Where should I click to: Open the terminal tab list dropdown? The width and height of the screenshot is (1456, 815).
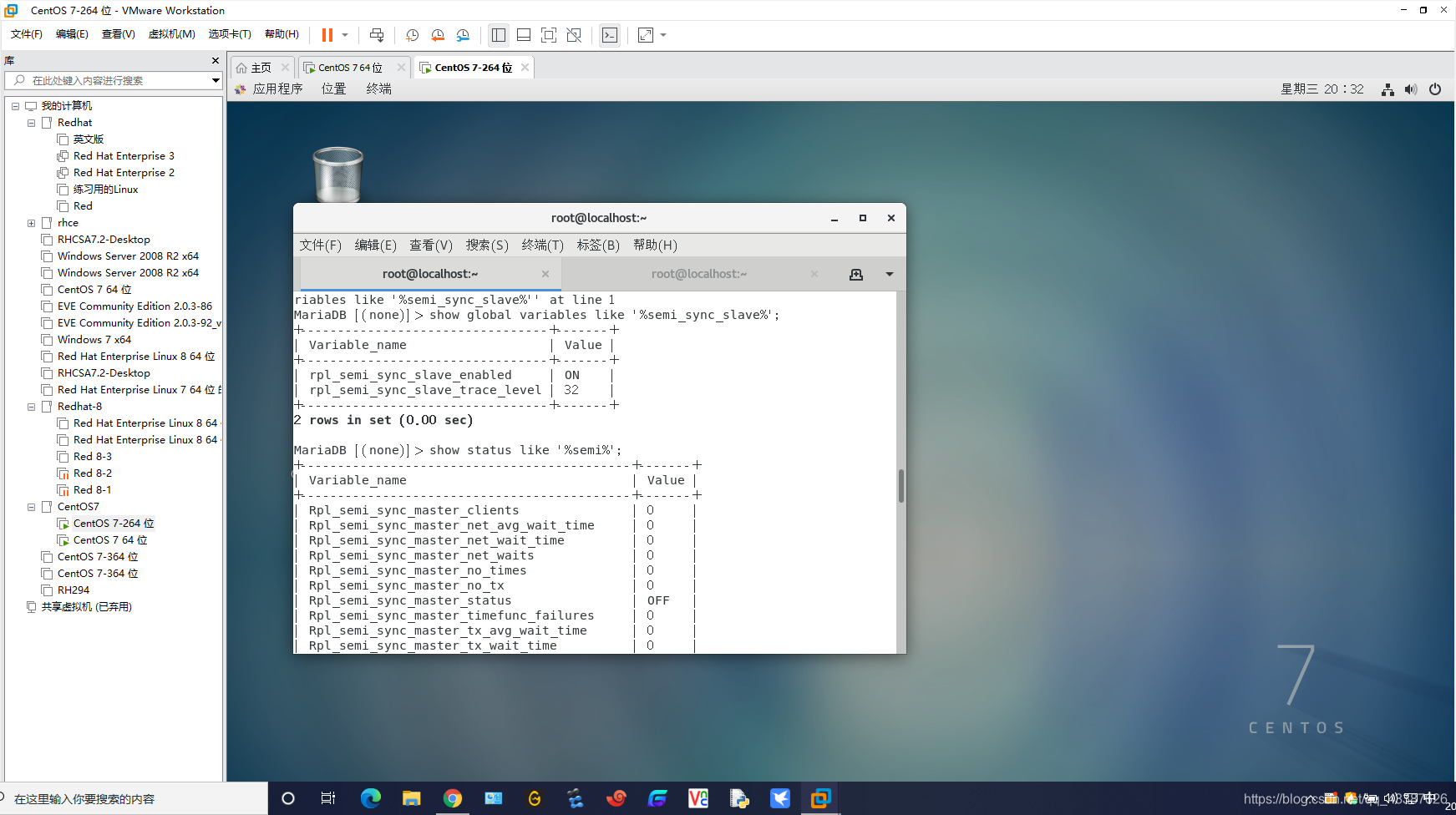click(890, 274)
